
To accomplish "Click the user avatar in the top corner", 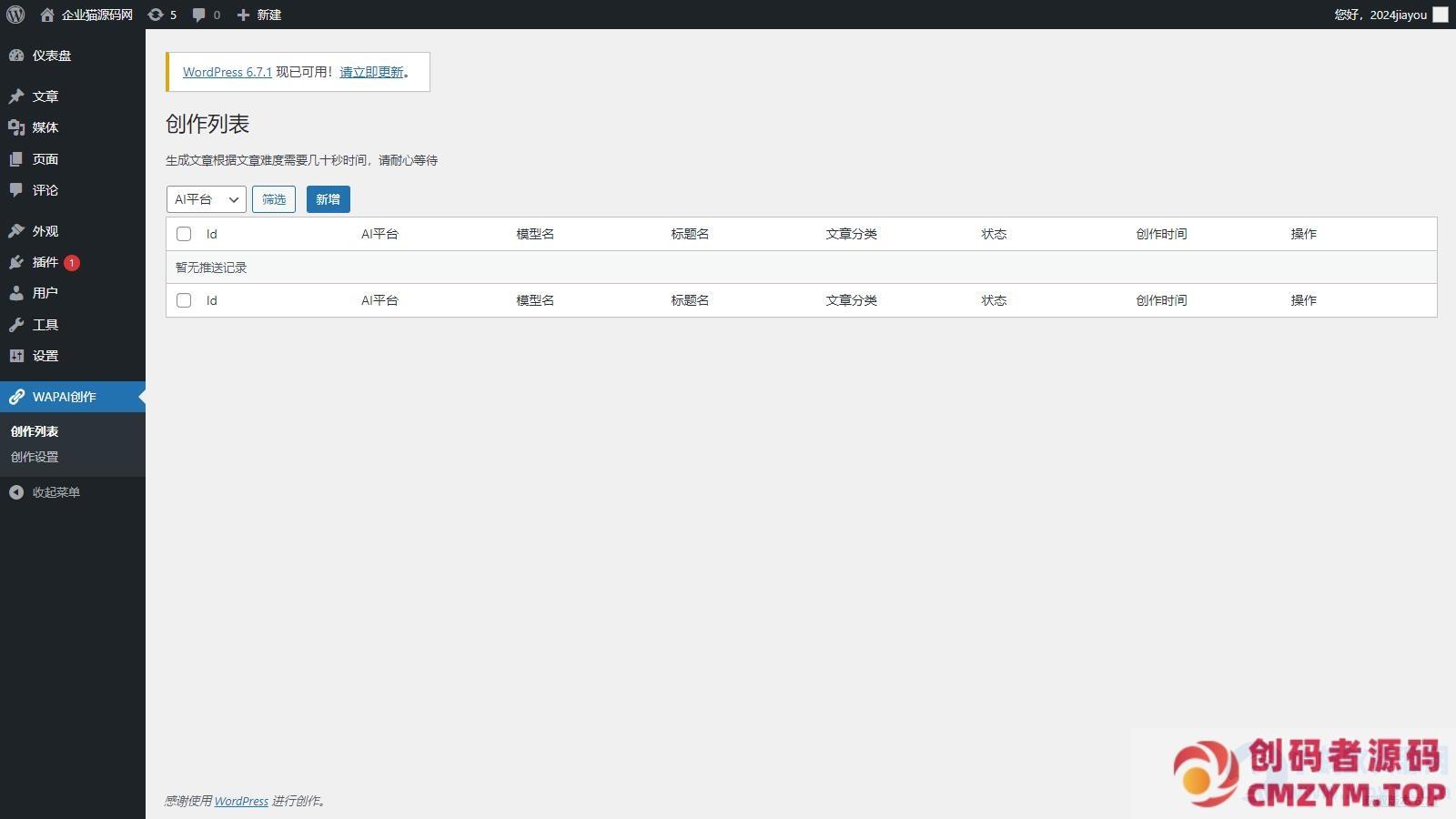I will (1440, 15).
